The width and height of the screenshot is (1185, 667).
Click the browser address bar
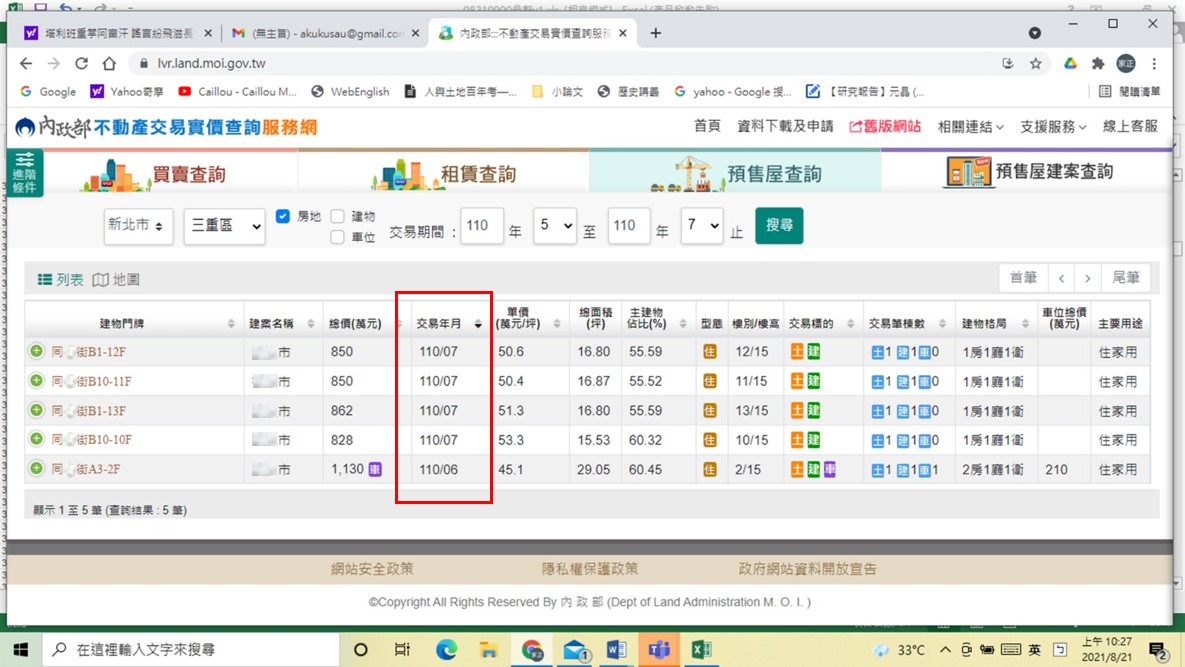point(559,63)
